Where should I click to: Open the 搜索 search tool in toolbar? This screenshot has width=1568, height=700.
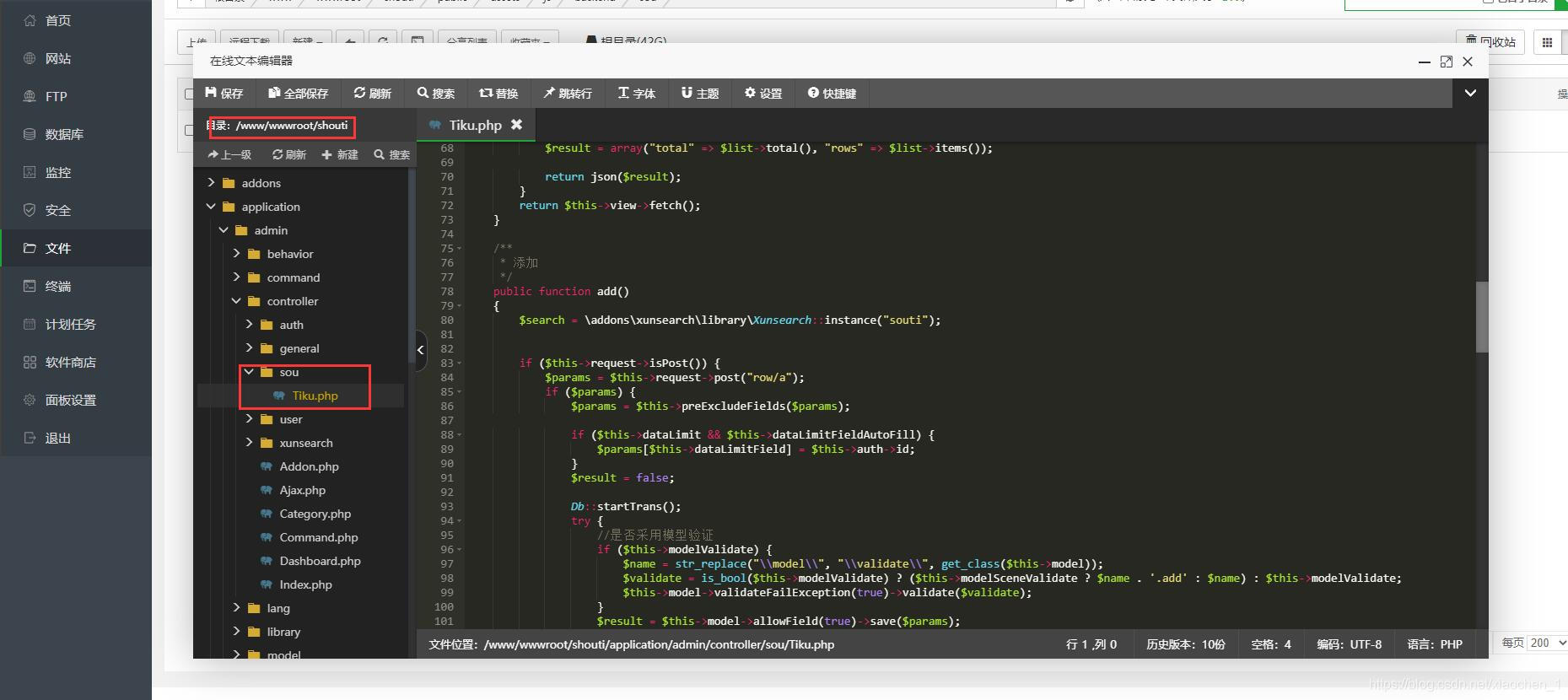[x=435, y=93]
